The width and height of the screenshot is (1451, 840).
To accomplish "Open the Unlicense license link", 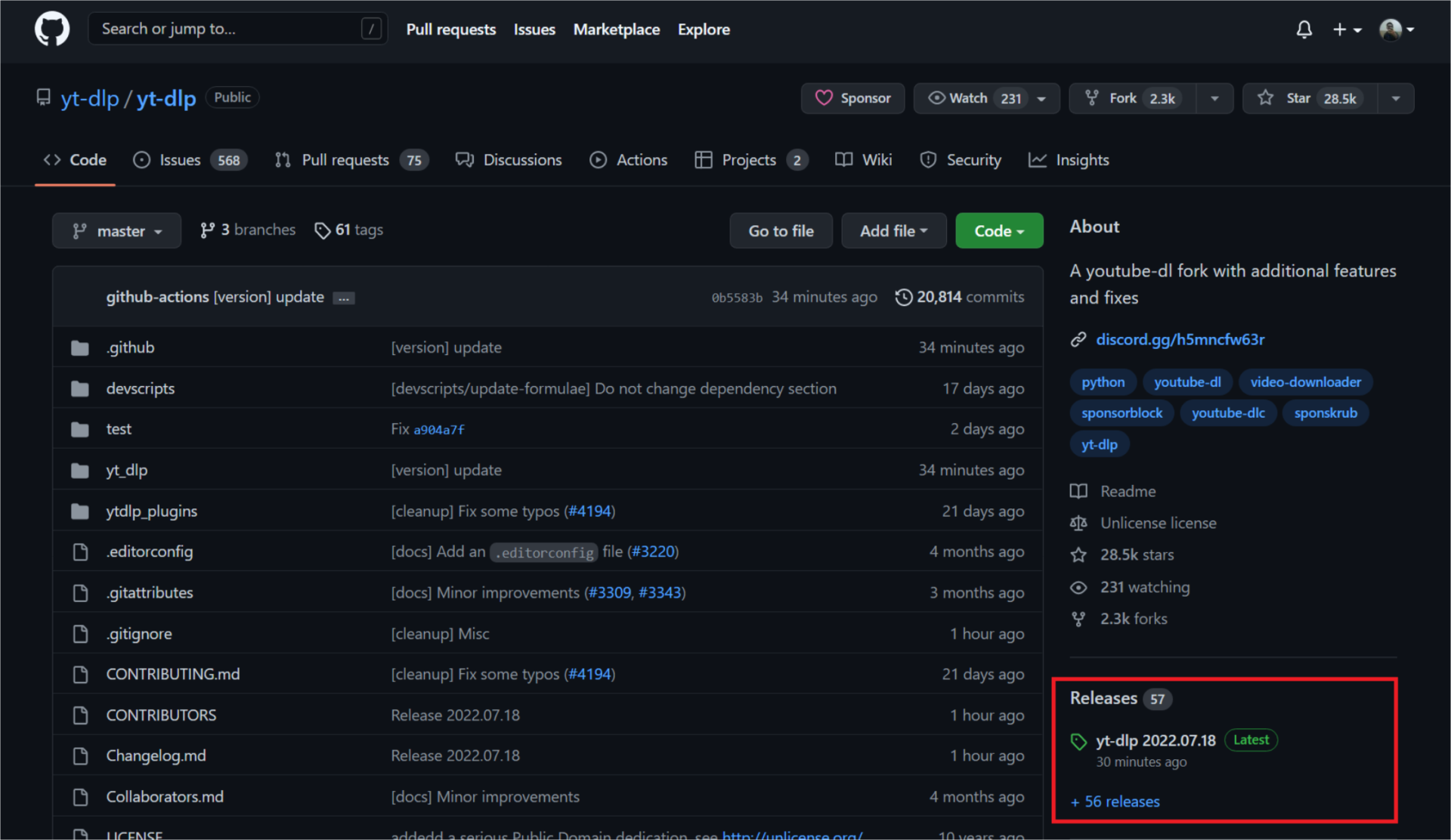I will (1158, 523).
